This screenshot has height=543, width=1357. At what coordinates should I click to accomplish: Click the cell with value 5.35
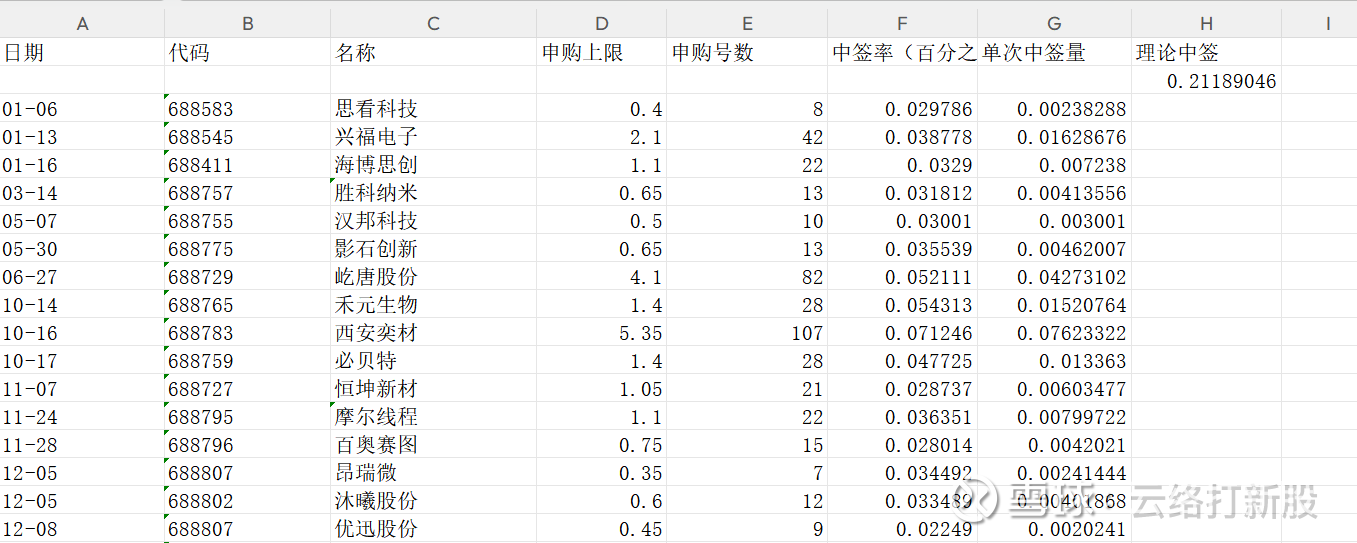point(641,333)
